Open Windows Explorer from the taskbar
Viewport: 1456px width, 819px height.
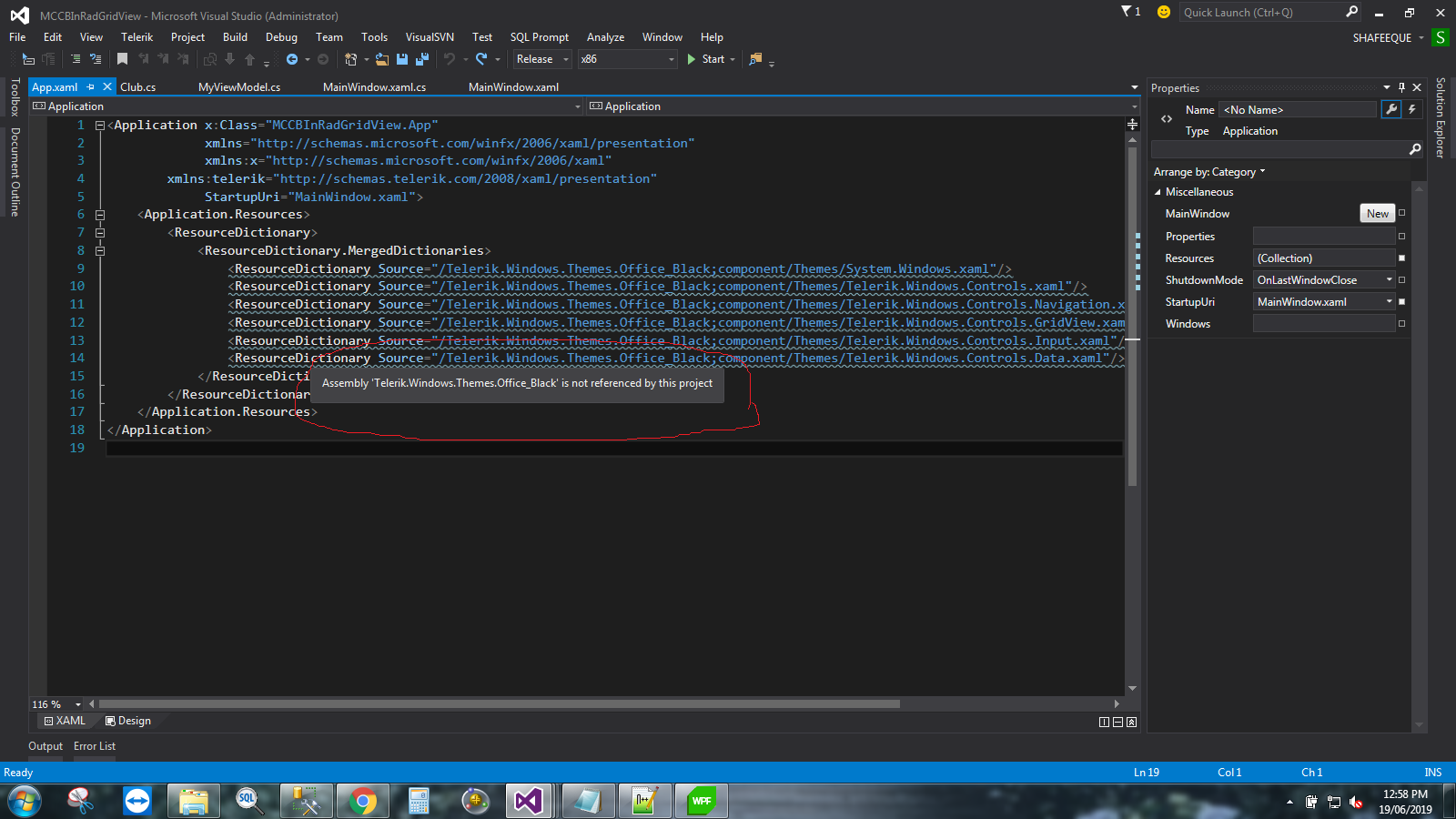tap(194, 802)
